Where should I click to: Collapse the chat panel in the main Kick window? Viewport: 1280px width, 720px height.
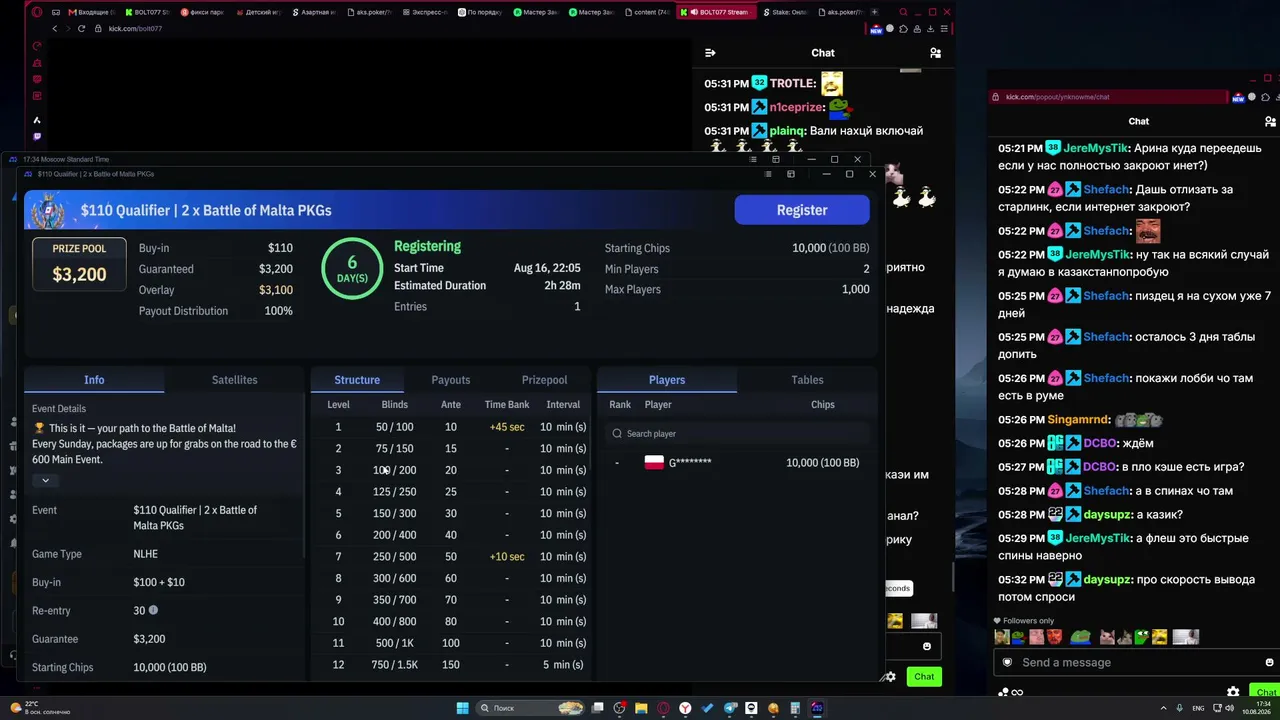[710, 53]
